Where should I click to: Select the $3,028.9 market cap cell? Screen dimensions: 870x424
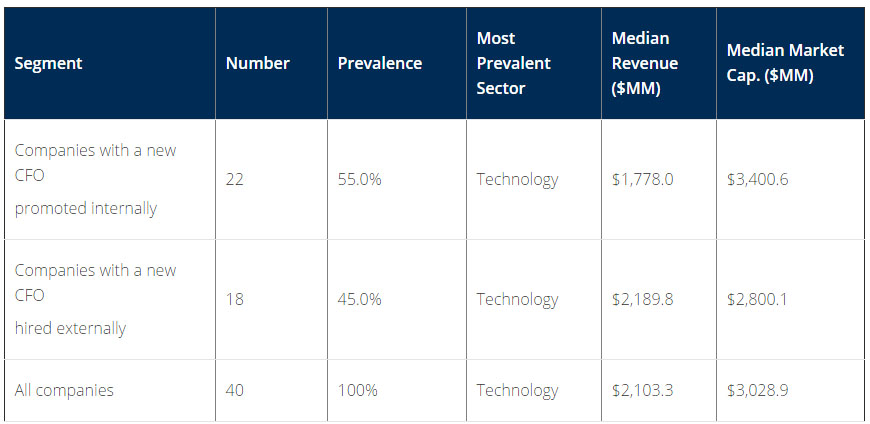758,390
